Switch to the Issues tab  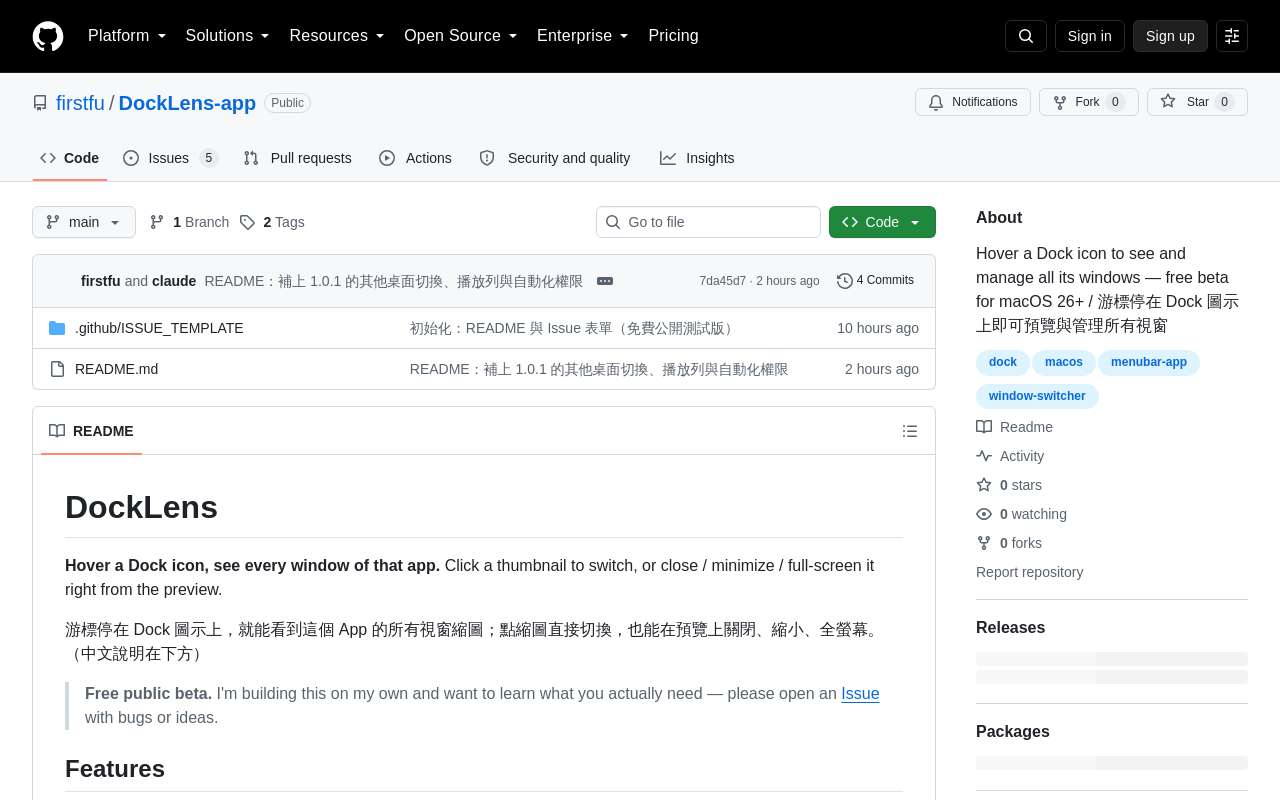pyautogui.click(x=170, y=158)
